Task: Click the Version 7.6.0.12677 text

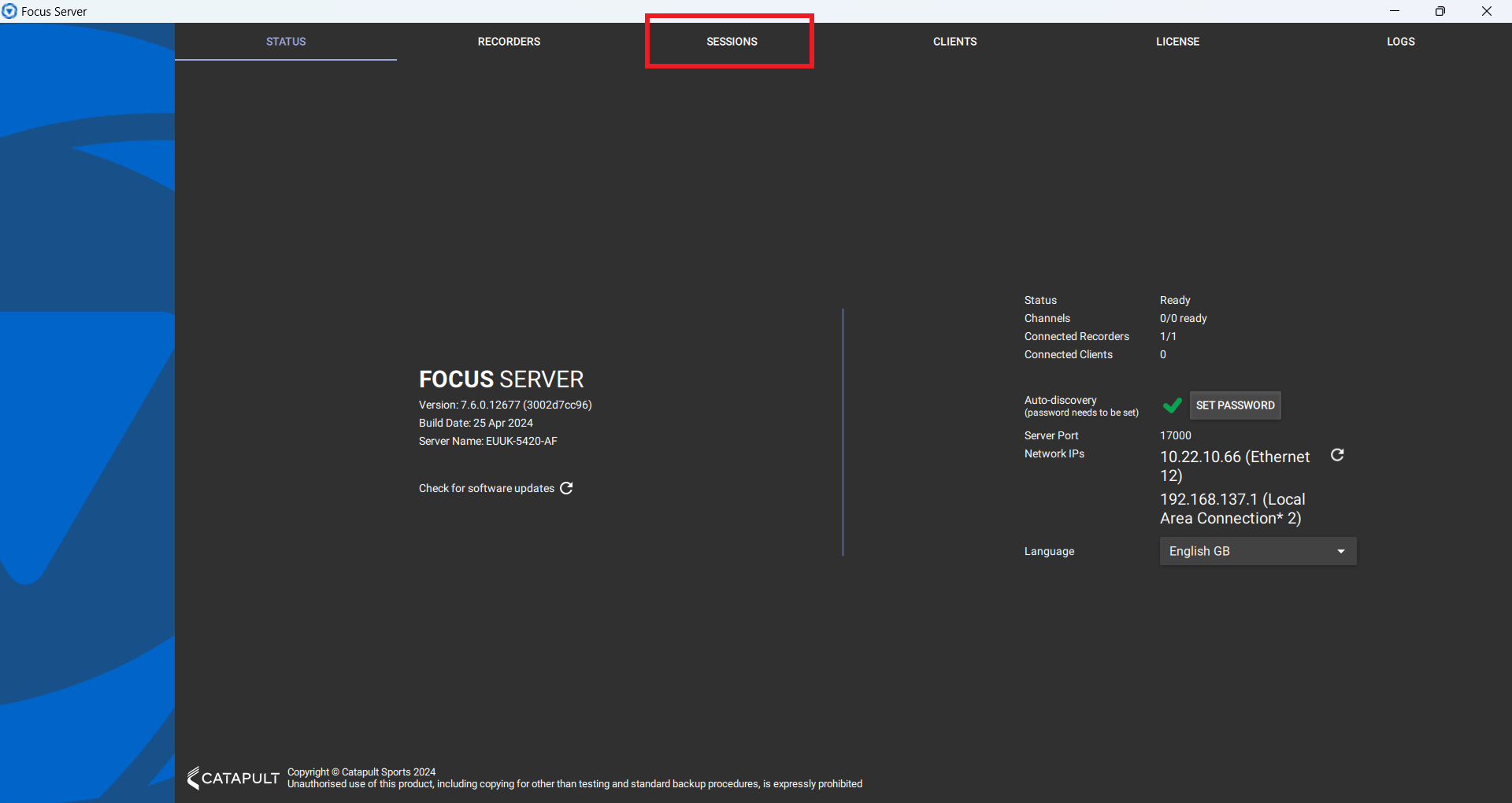Action: [x=506, y=405]
